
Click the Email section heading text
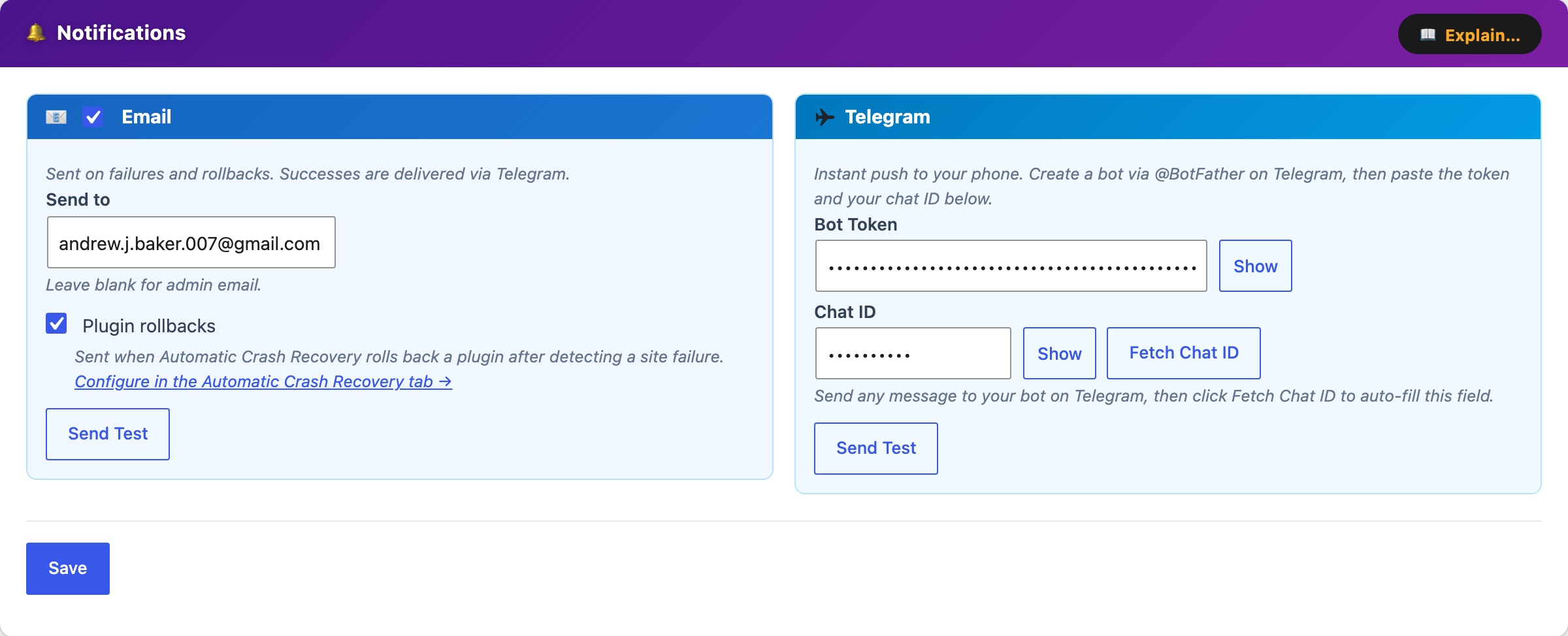(x=146, y=117)
